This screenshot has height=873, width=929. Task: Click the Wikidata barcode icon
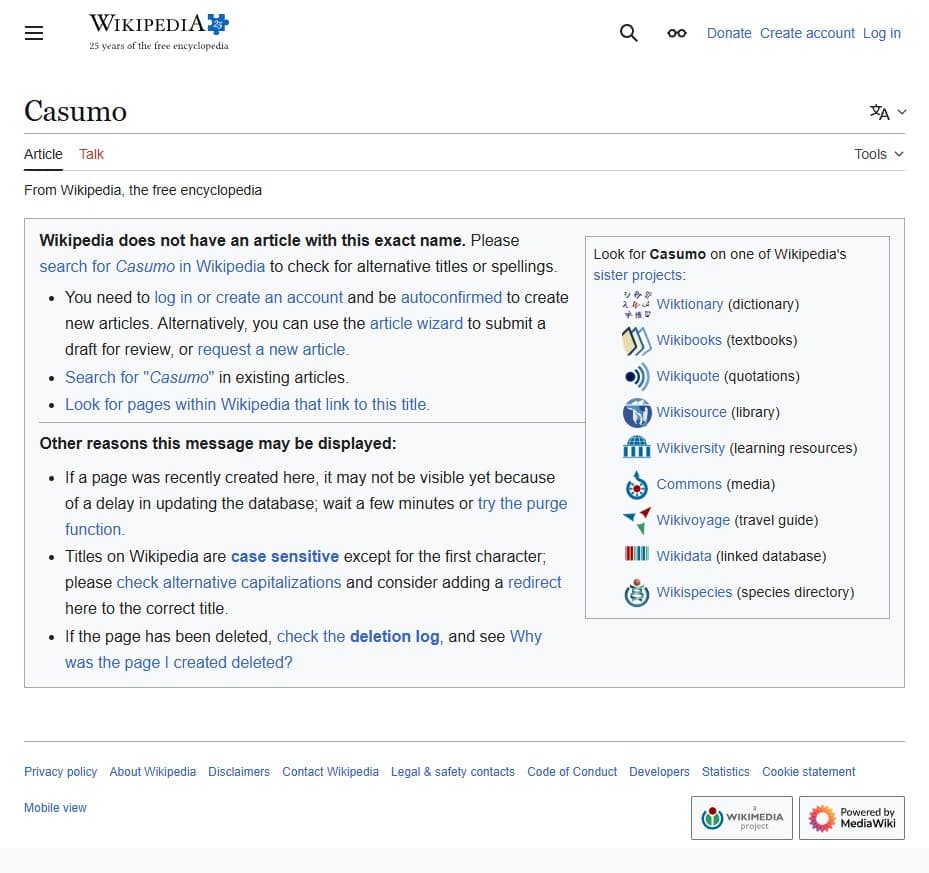637,554
